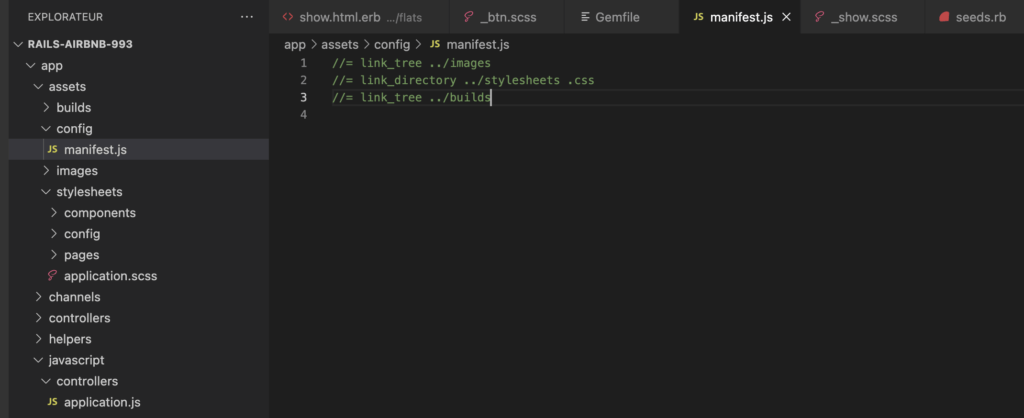This screenshot has height=418, width=1024.
Task: Switch to Gemfile tab
Action: click(x=622, y=17)
